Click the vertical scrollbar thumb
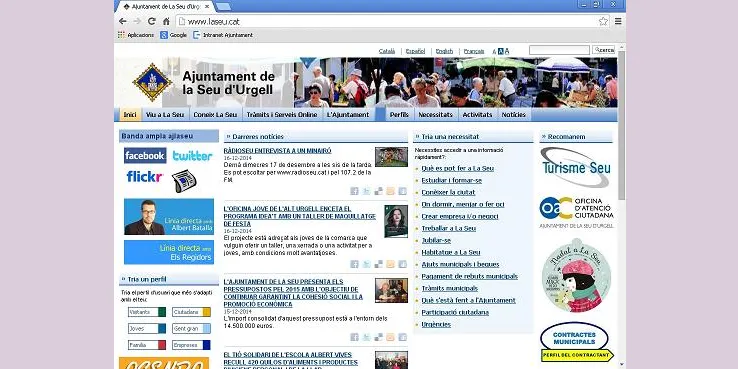This screenshot has width=738, height=369. click(621, 125)
